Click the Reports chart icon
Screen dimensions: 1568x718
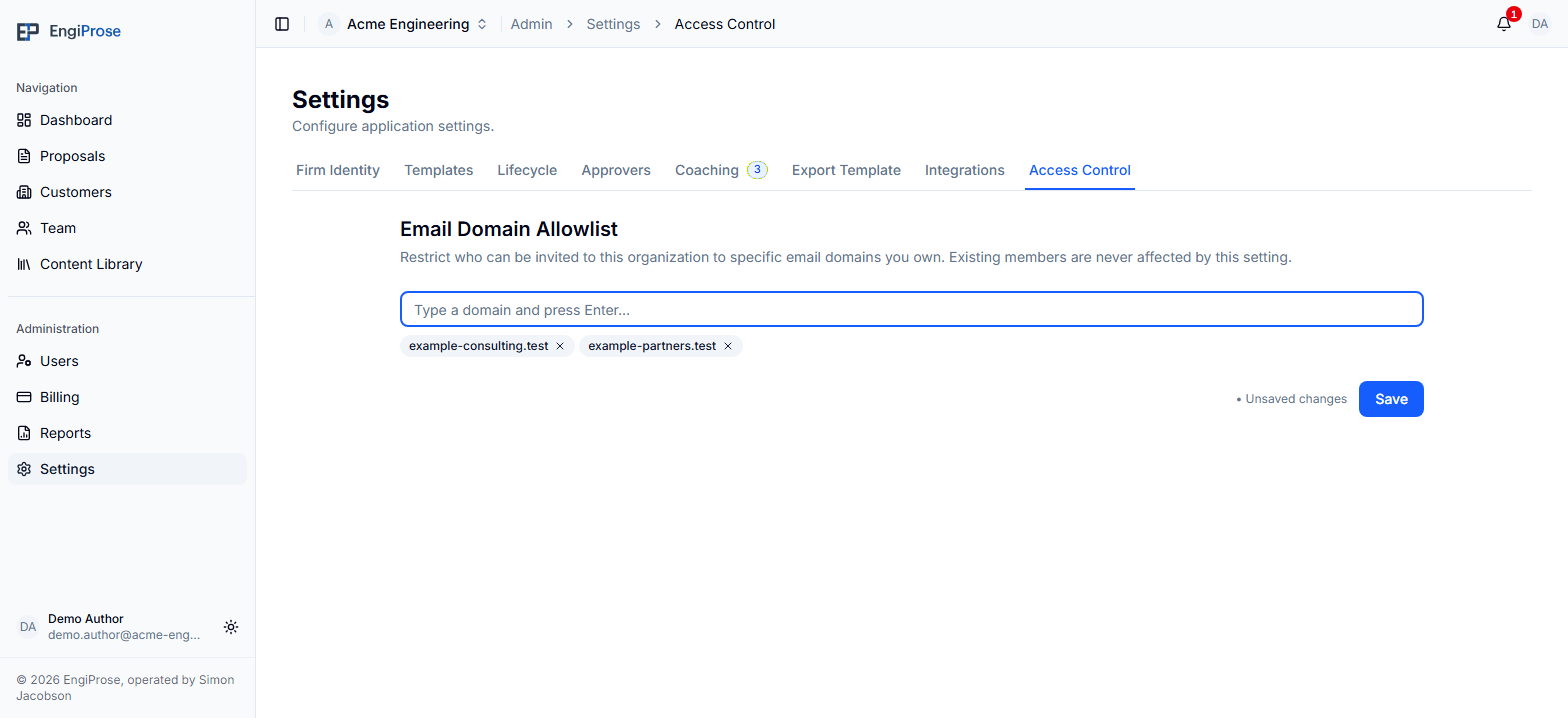coord(24,433)
